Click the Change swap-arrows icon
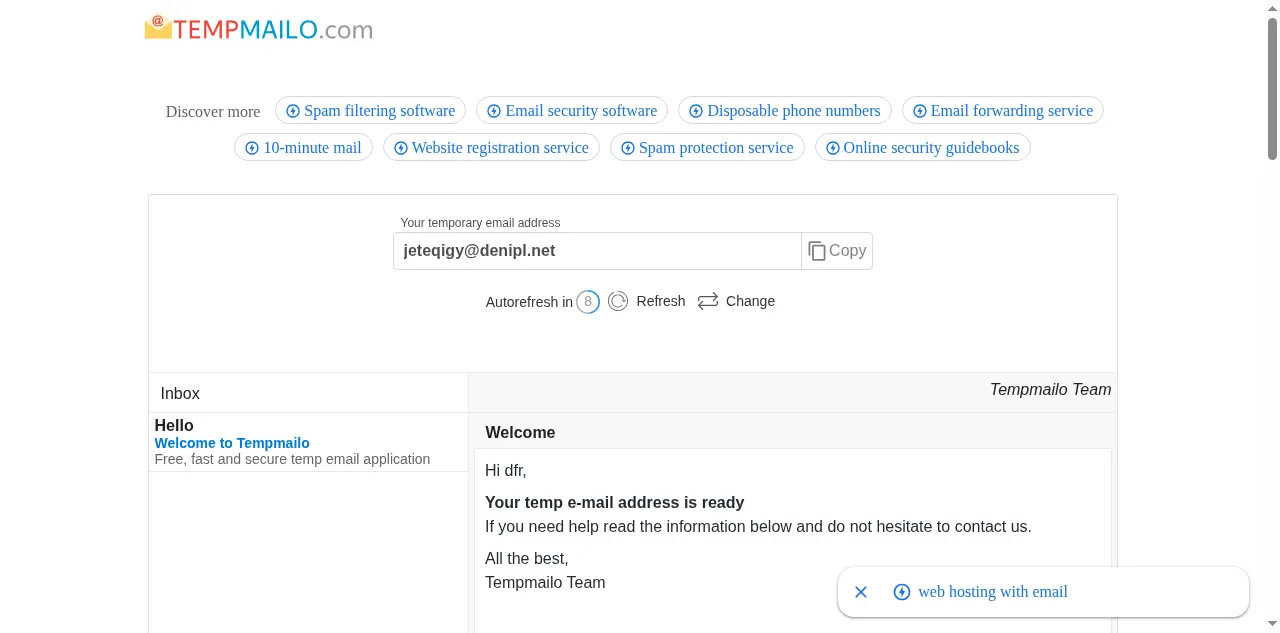This screenshot has height=633, width=1280. click(x=708, y=301)
